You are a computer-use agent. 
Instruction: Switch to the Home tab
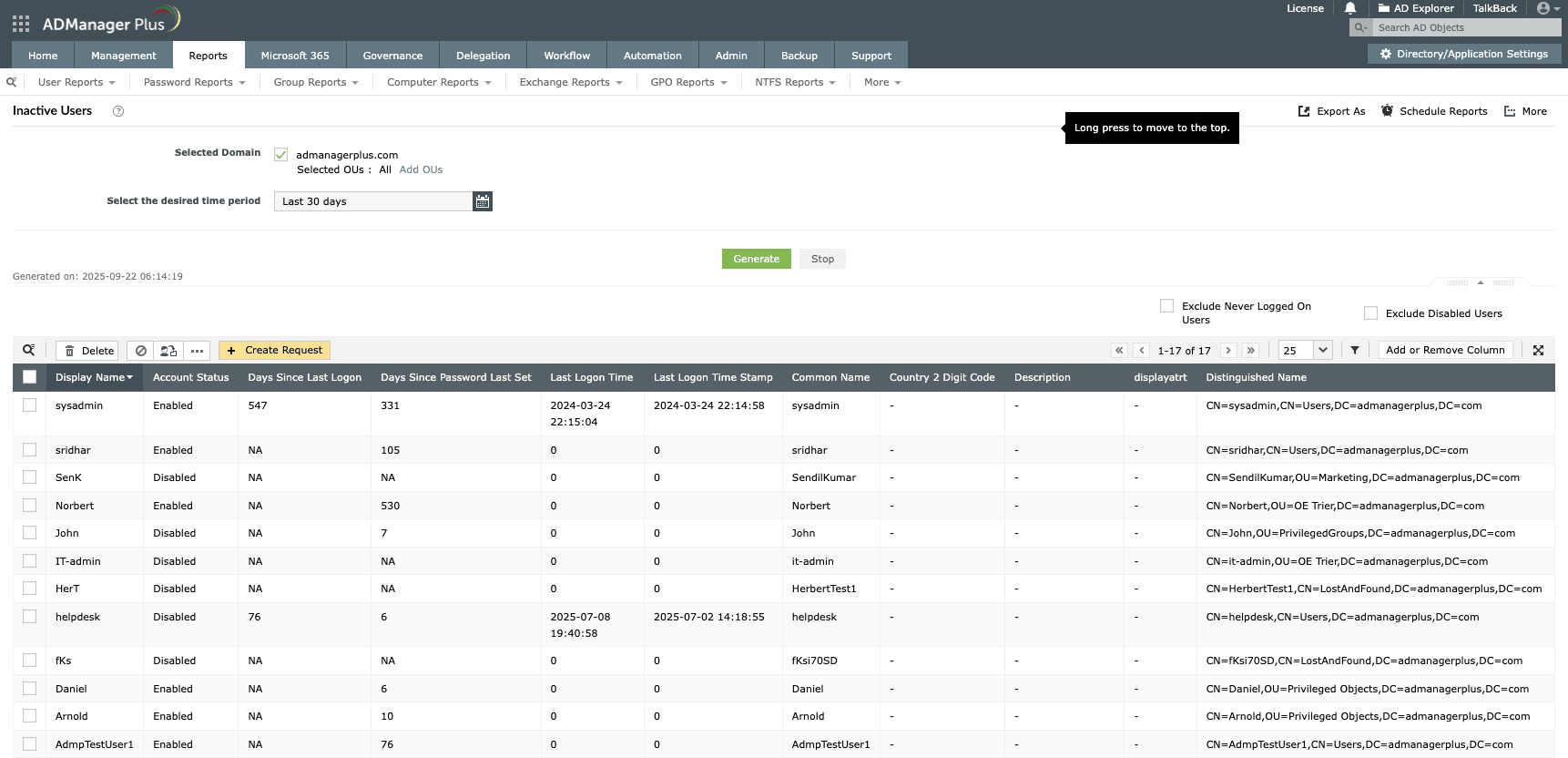pyautogui.click(x=43, y=56)
